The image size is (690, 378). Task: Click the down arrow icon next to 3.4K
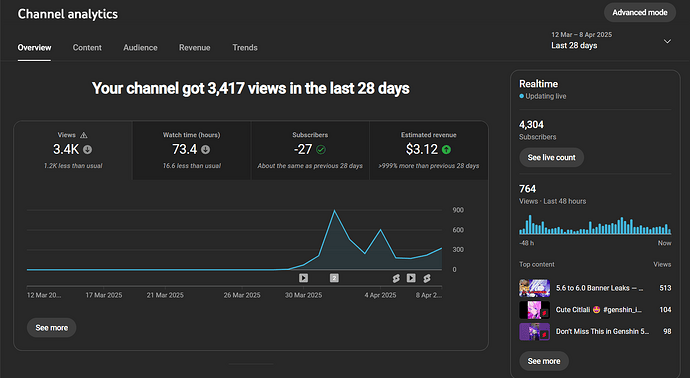pos(88,150)
